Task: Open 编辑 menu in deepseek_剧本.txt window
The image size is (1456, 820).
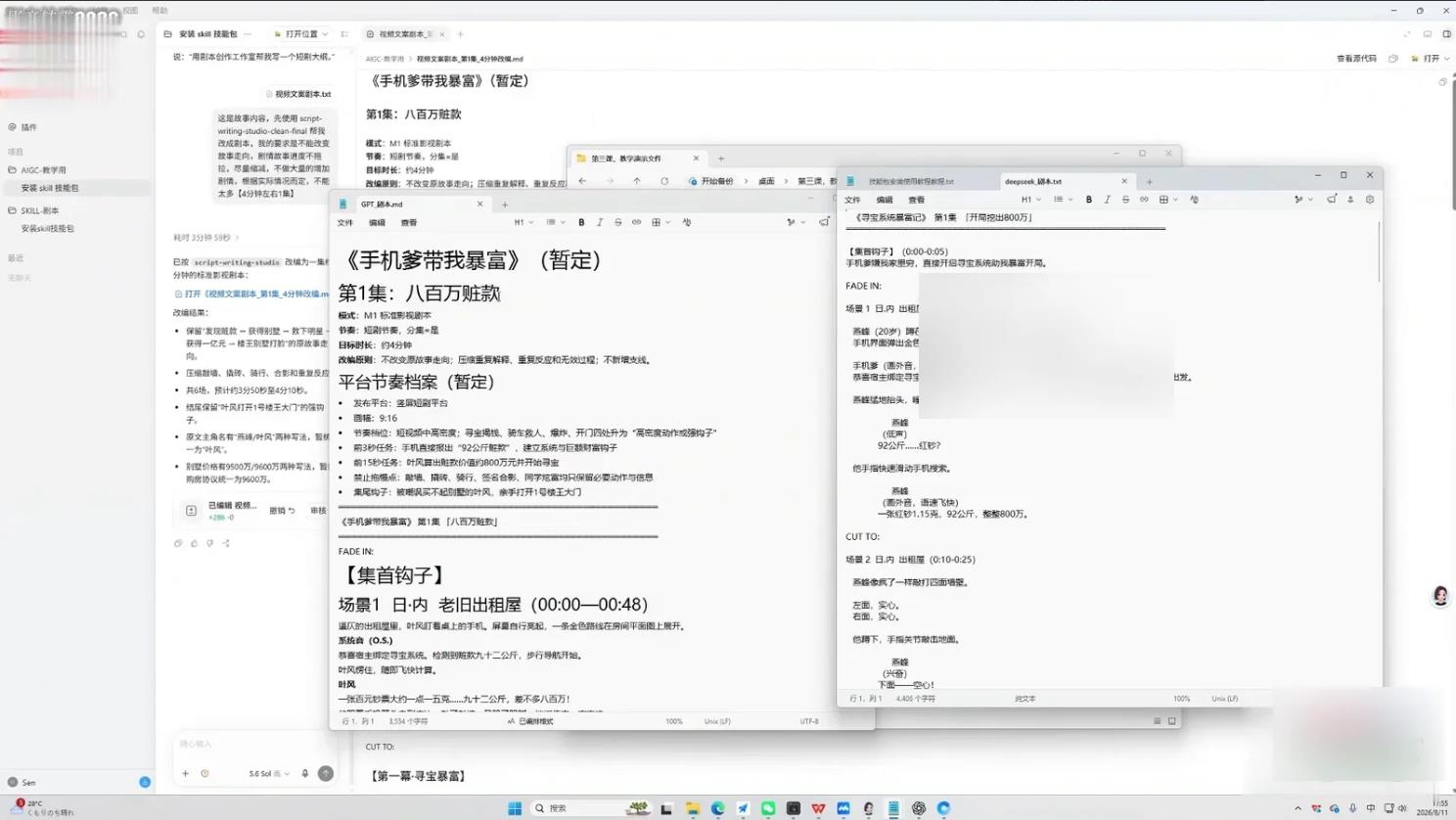Action: [x=885, y=200]
